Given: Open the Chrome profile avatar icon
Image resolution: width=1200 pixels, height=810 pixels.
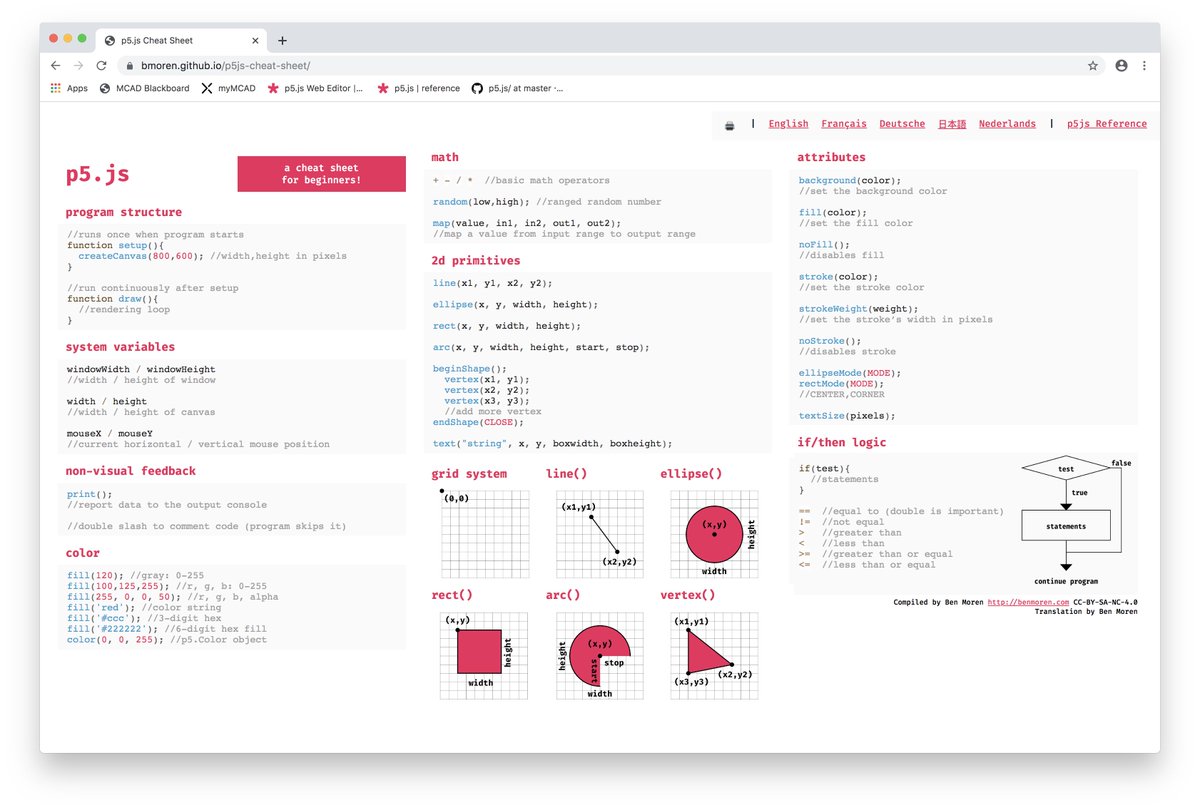Looking at the screenshot, I should click(x=1121, y=65).
